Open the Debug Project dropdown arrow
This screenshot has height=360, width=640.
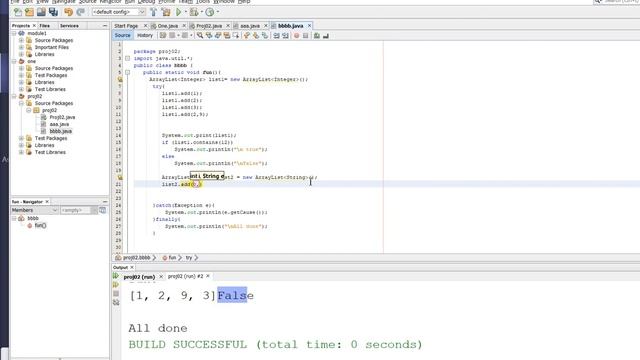click(x=201, y=12)
